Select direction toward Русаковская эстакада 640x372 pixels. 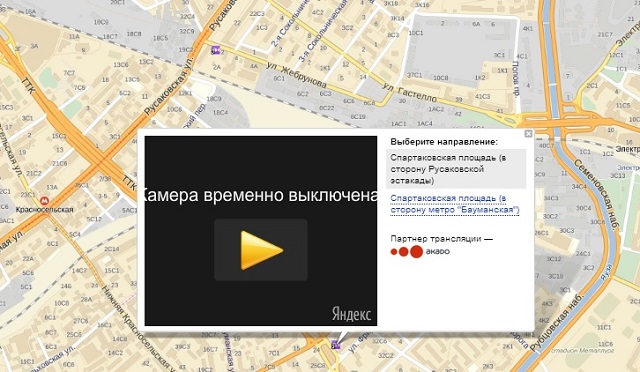[456, 169]
